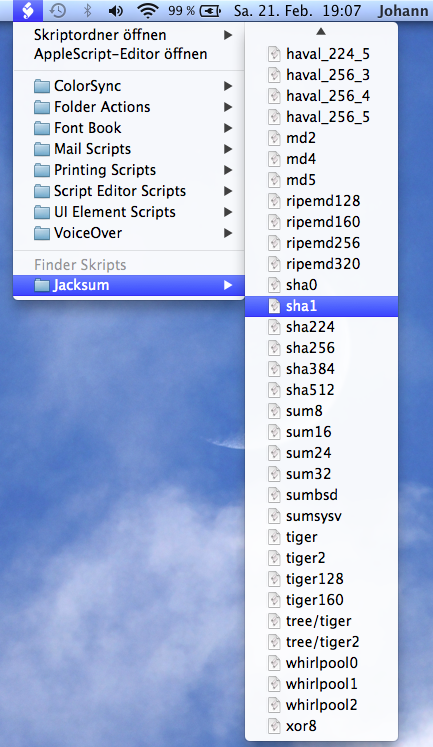
Task: Select ripemd320 entry
Action: coord(322,264)
